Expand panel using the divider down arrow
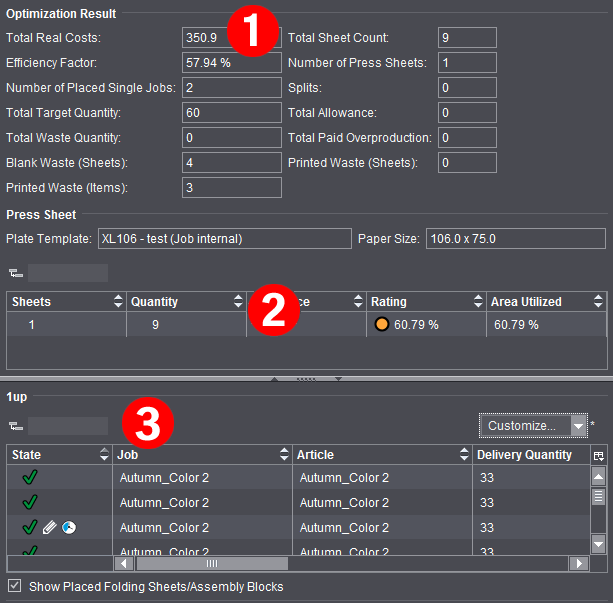 [338, 379]
